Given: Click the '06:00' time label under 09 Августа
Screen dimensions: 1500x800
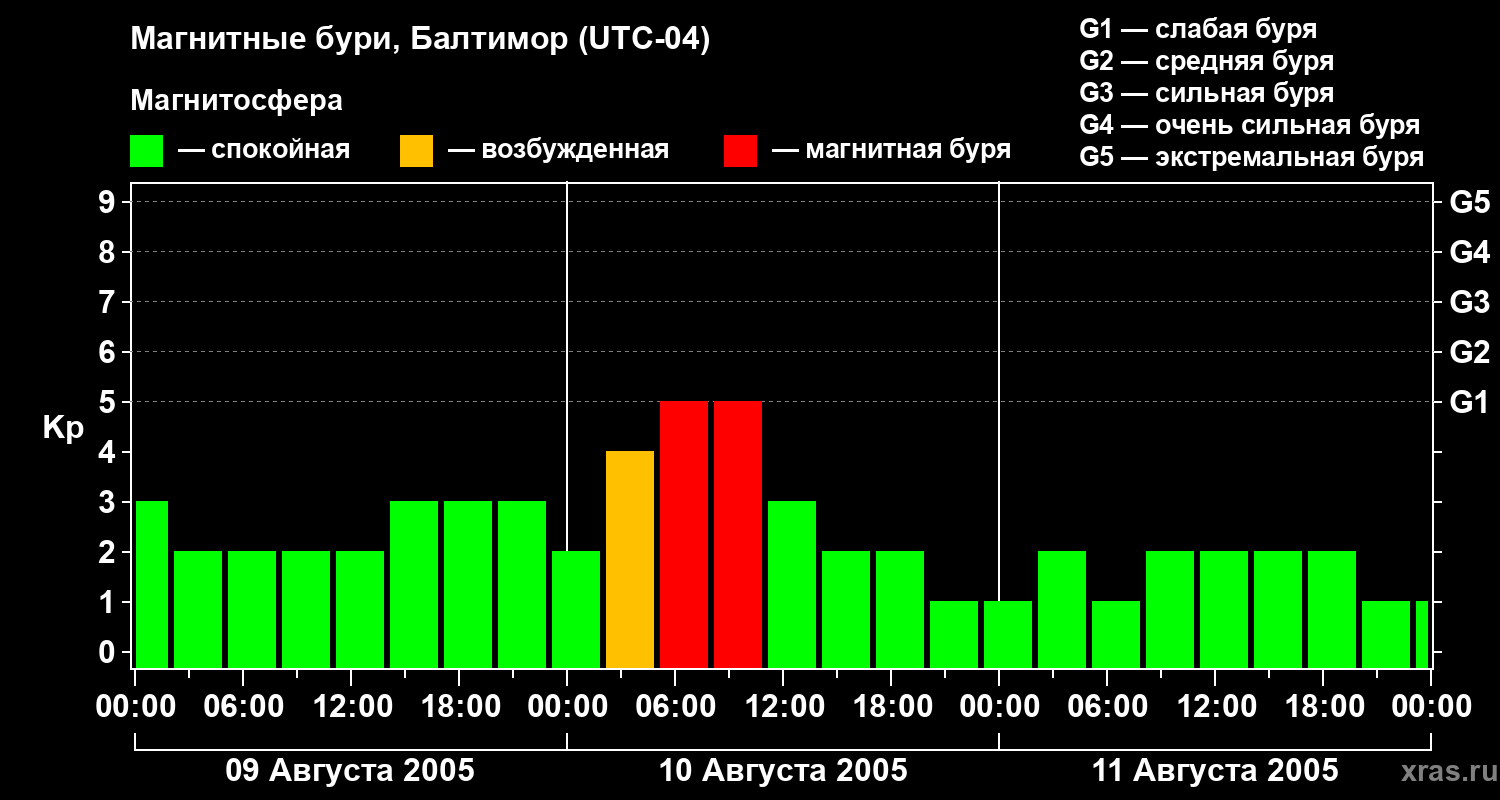Looking at the screenshot, I should coord(243,707).
